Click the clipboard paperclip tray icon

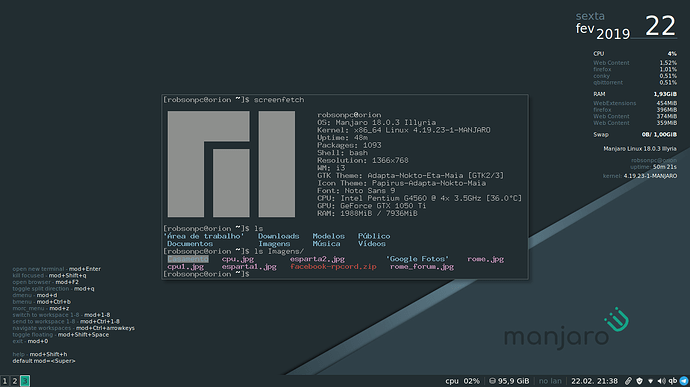tap(628, 381)
